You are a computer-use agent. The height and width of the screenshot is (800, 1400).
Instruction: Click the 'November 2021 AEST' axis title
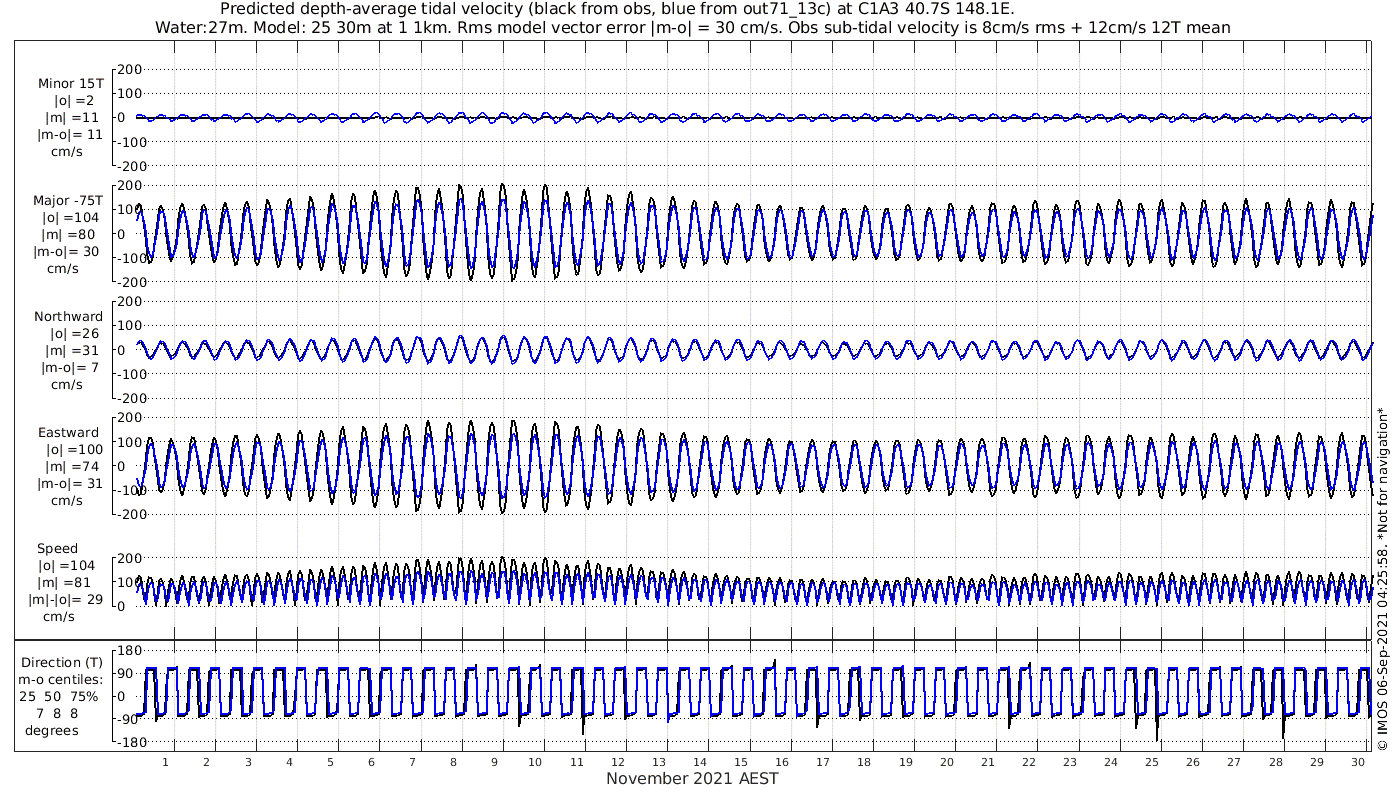pyautogui.click(x=692, y=779)
